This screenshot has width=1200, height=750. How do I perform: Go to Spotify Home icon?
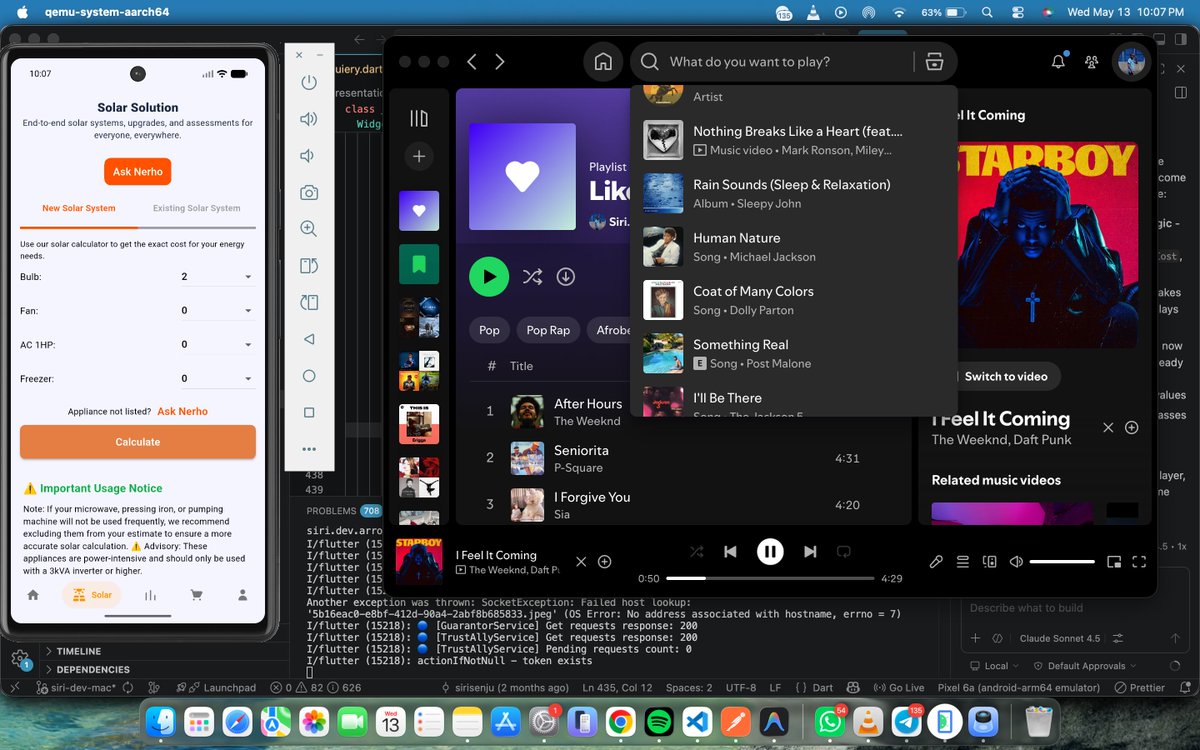tap(603, 62)
